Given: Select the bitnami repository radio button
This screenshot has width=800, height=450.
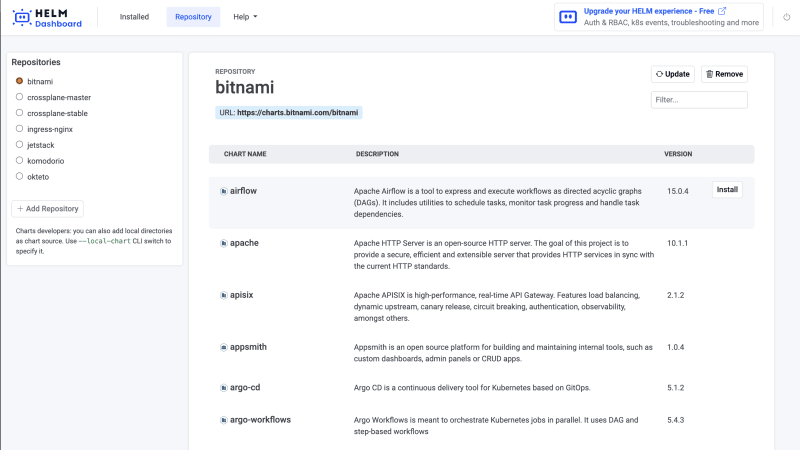Looking at the screenshot, I should pyautogui.click(x=19, y=81).
